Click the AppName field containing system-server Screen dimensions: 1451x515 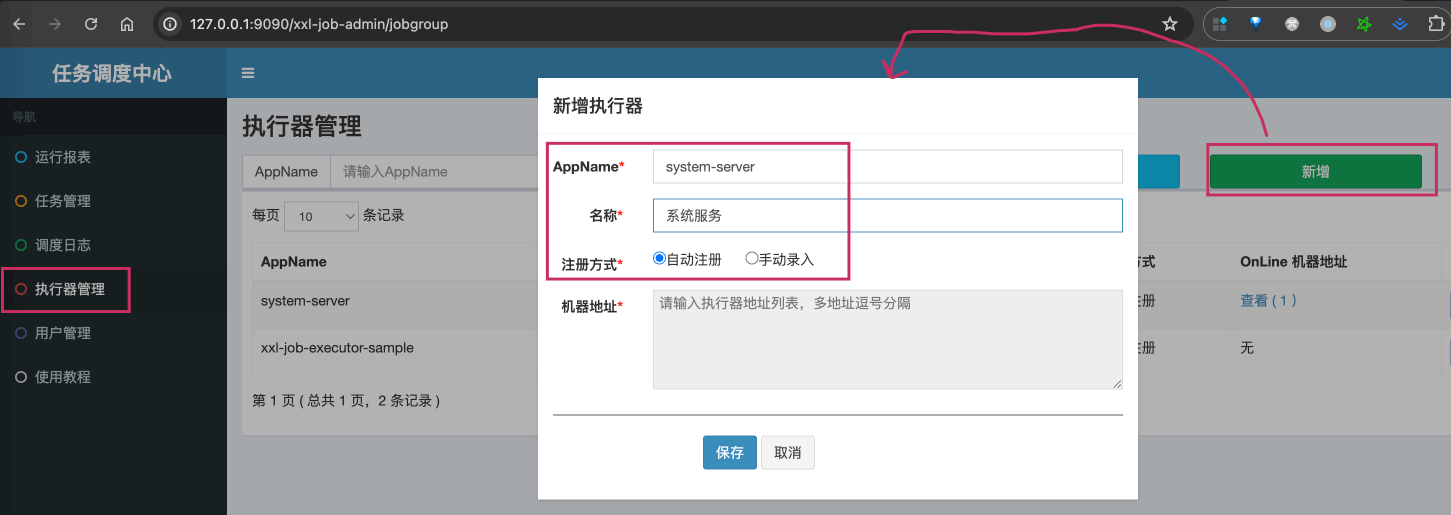(x=887, y=167)
